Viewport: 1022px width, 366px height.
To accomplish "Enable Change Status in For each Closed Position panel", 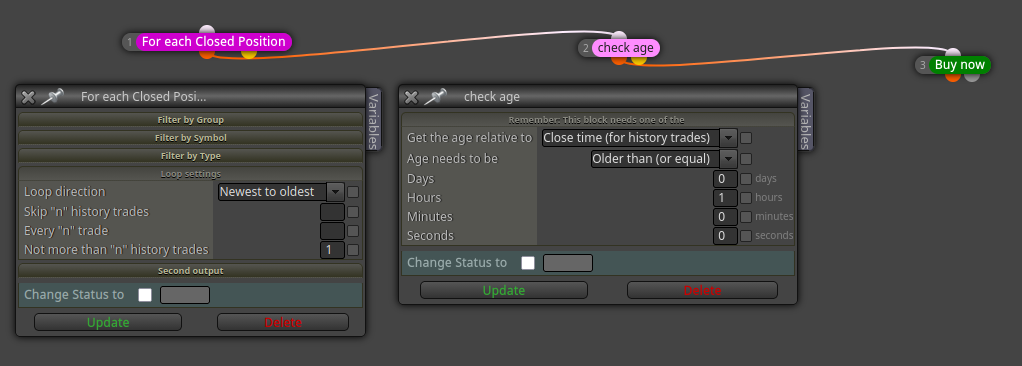I will pyautogui.click(x=145, y=295).
